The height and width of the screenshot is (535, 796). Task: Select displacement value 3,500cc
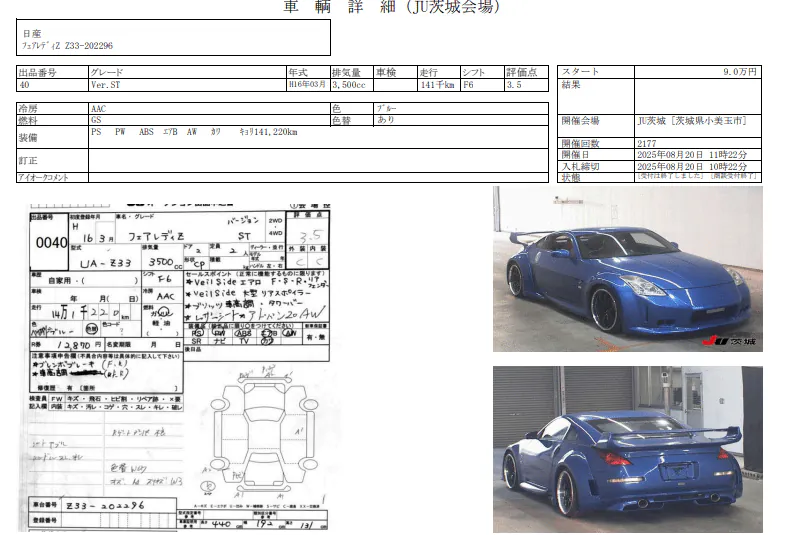click(x=349, y=85)
